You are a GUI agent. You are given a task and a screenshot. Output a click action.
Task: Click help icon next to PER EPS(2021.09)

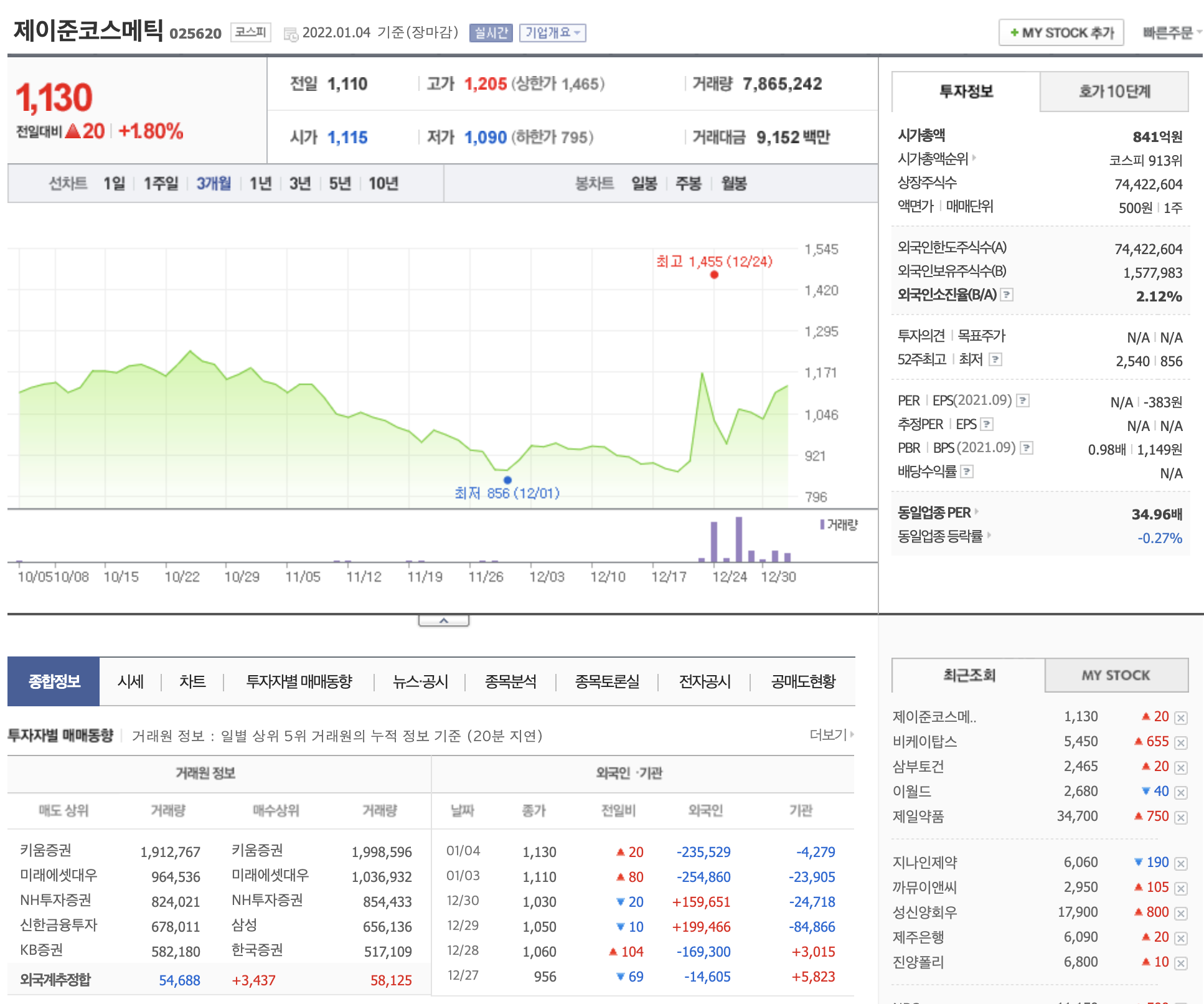click(1022, 400)
